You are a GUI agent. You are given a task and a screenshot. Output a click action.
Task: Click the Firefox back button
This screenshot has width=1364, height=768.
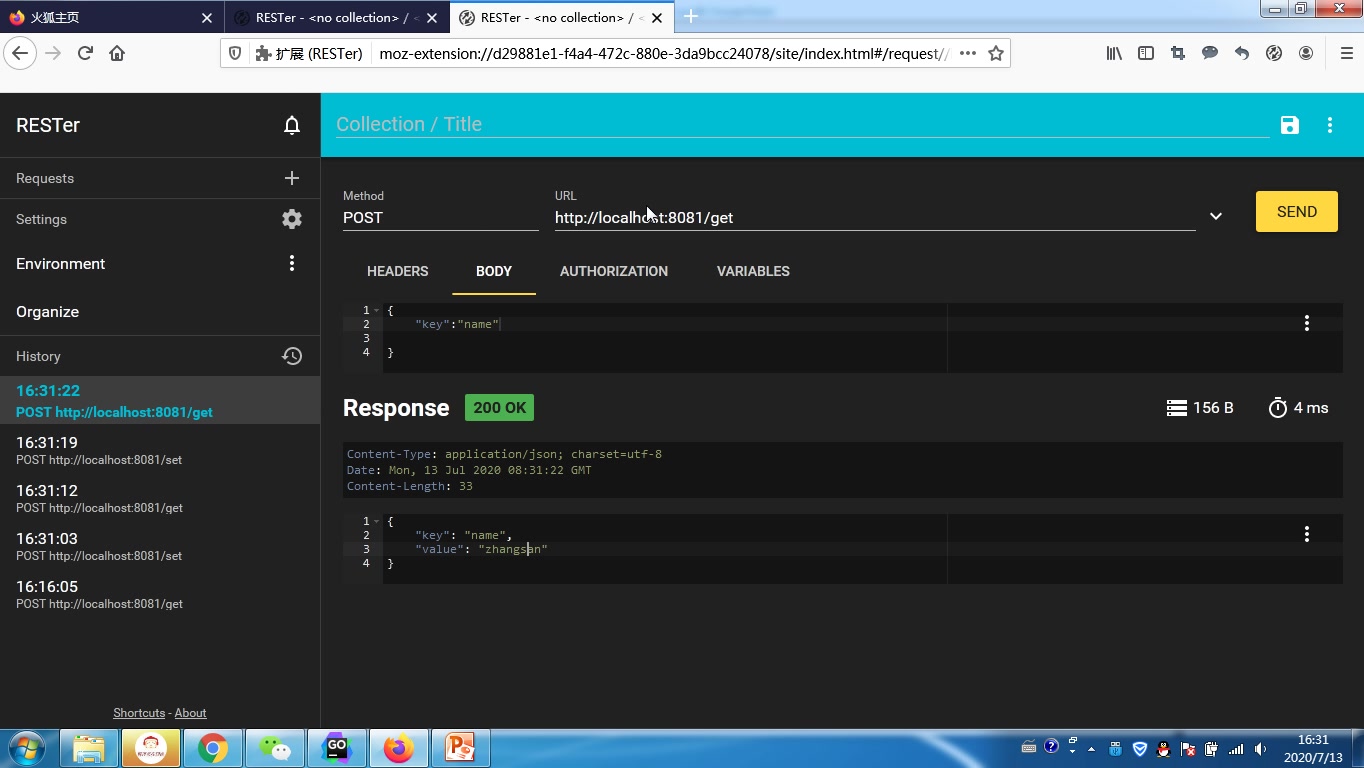click(21, 53)
